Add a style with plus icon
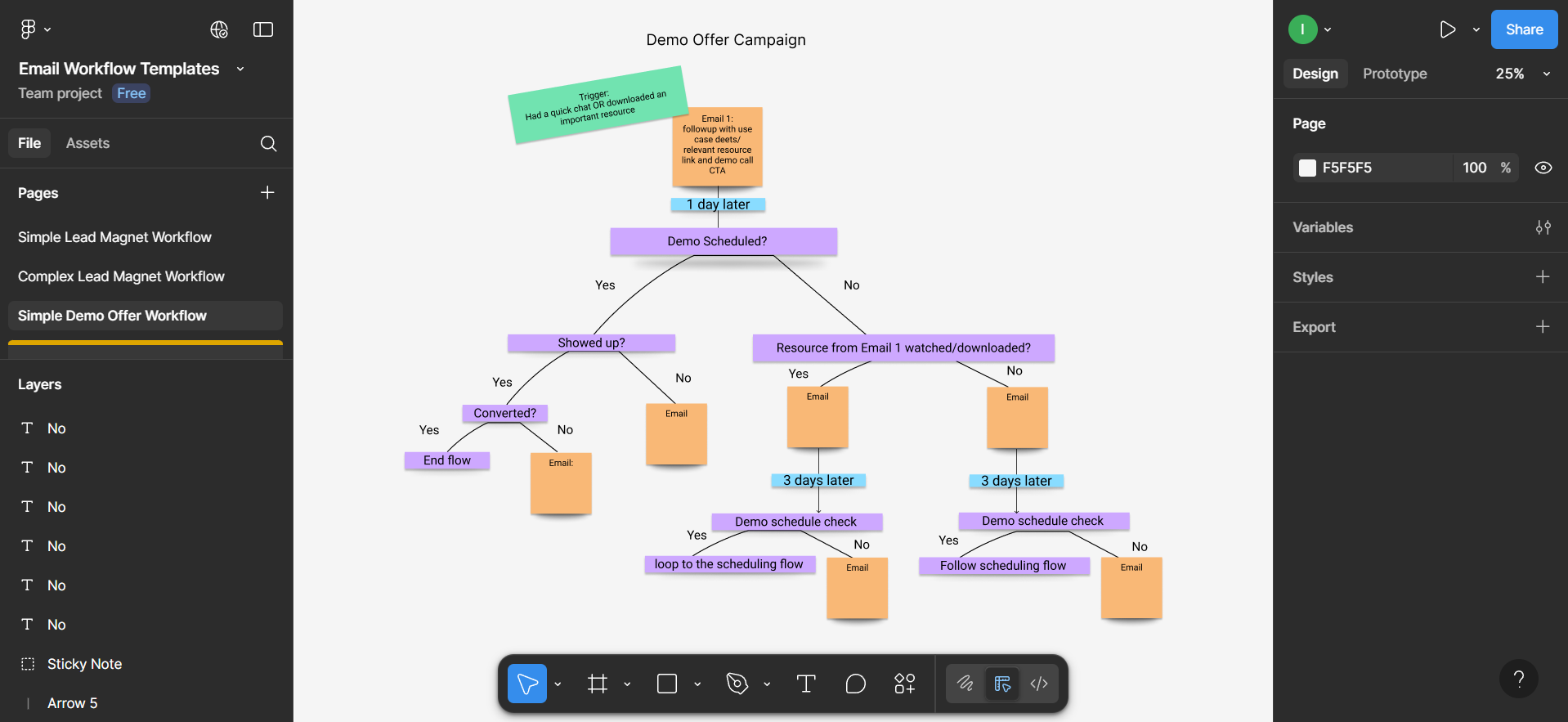This screenshot has width=1568, height=722. coord(1543,277)
